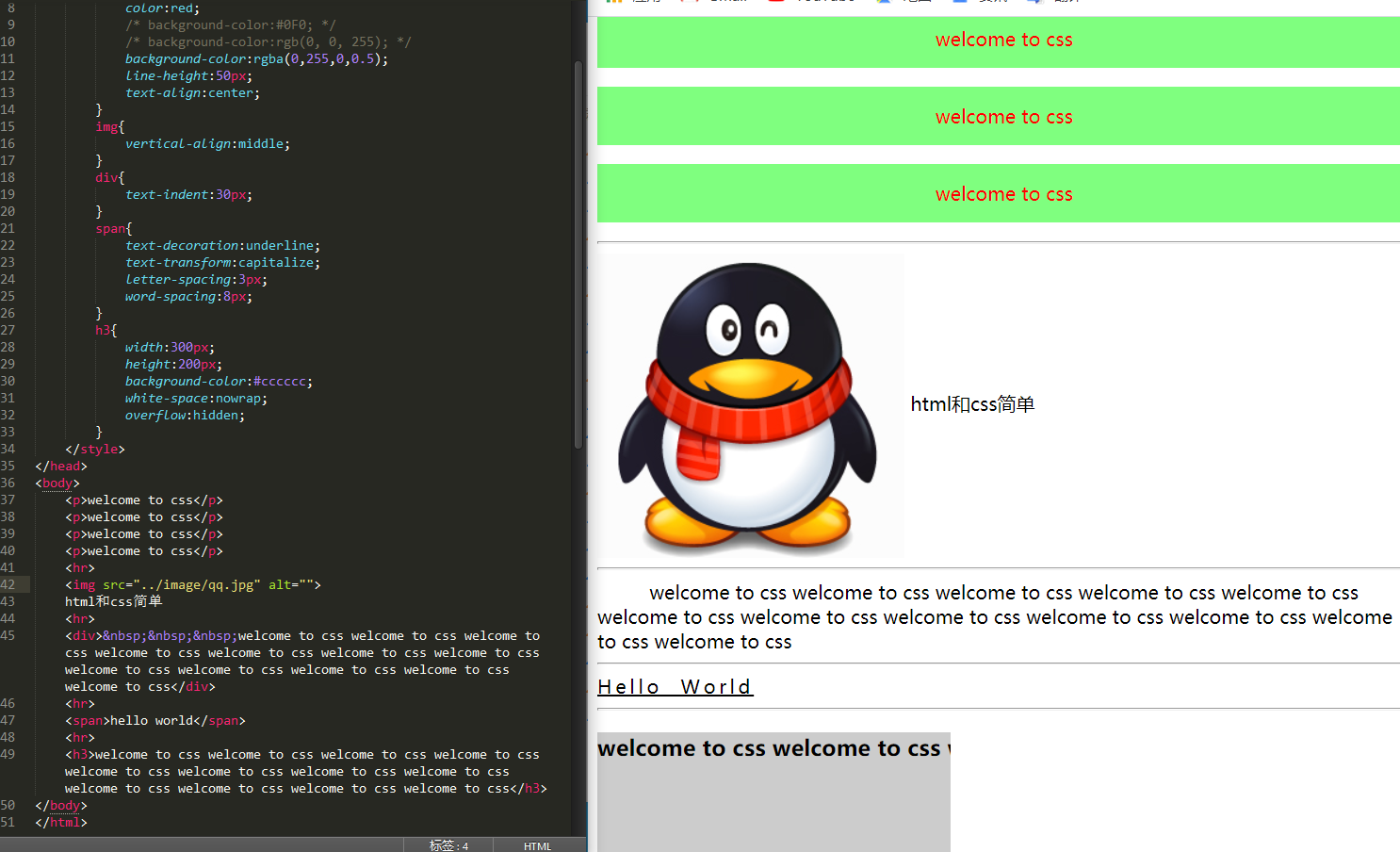The height and width of the screenshot is (852, 1400).
Task: Click the closing '</style>' tag
Action: pyautogui.click(x=95, y=450)
